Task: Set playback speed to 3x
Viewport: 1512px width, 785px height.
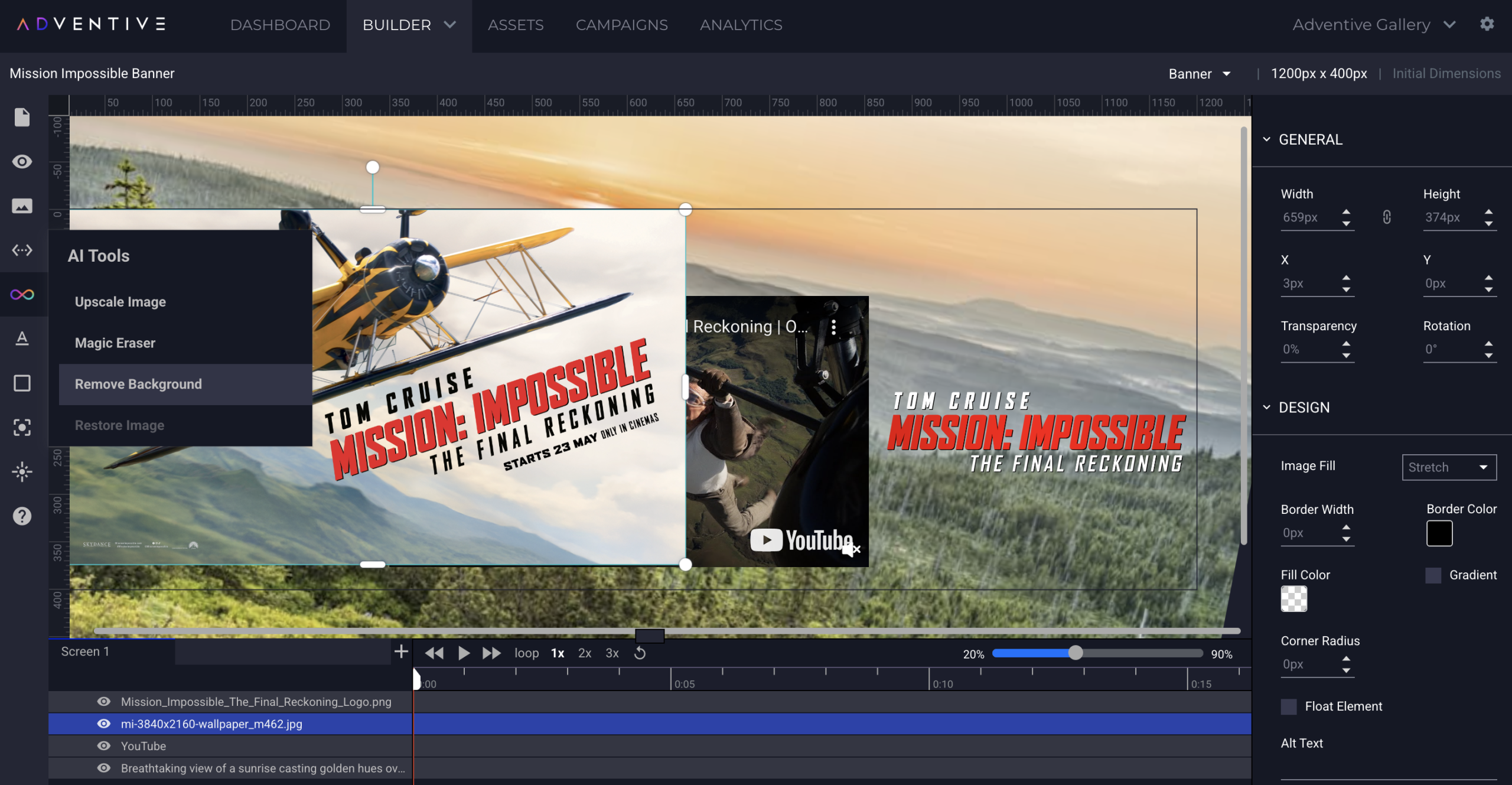Action: 612,653
